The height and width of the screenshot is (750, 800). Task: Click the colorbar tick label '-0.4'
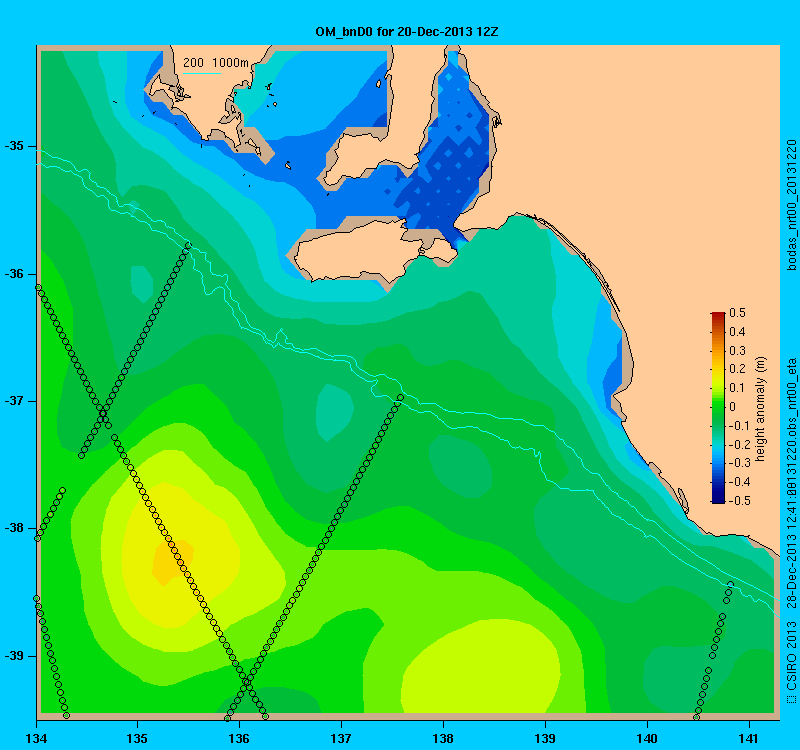pyautogui.click(x=739, y=482)
